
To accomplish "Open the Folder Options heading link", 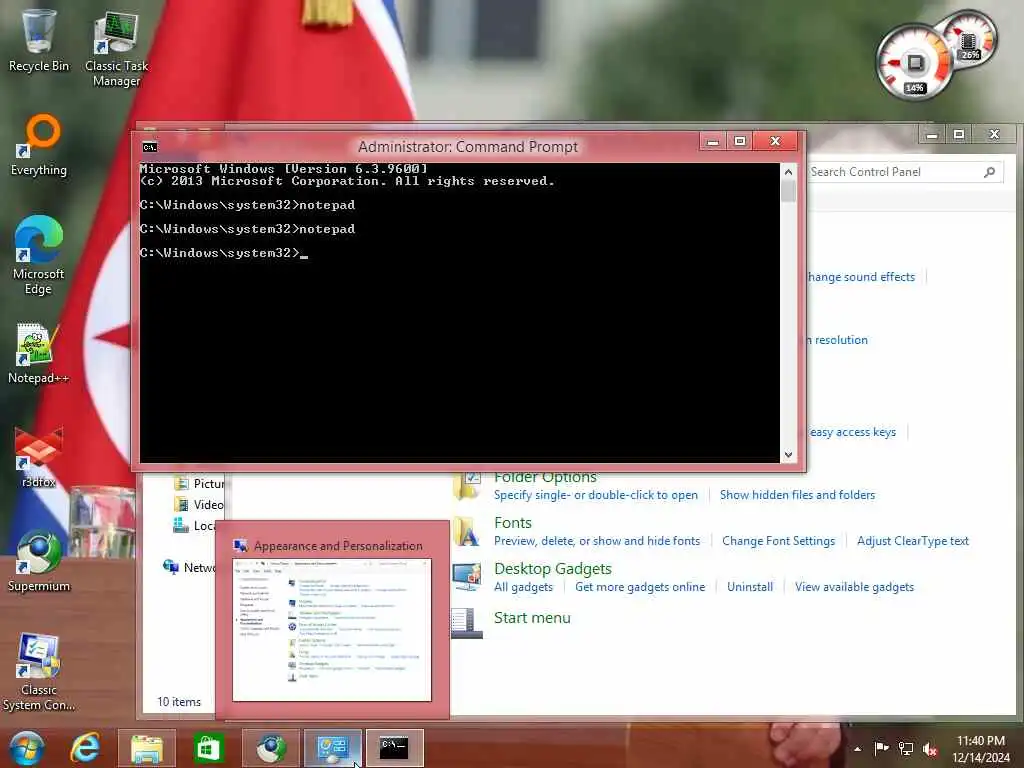I will [x=545, y=478].
